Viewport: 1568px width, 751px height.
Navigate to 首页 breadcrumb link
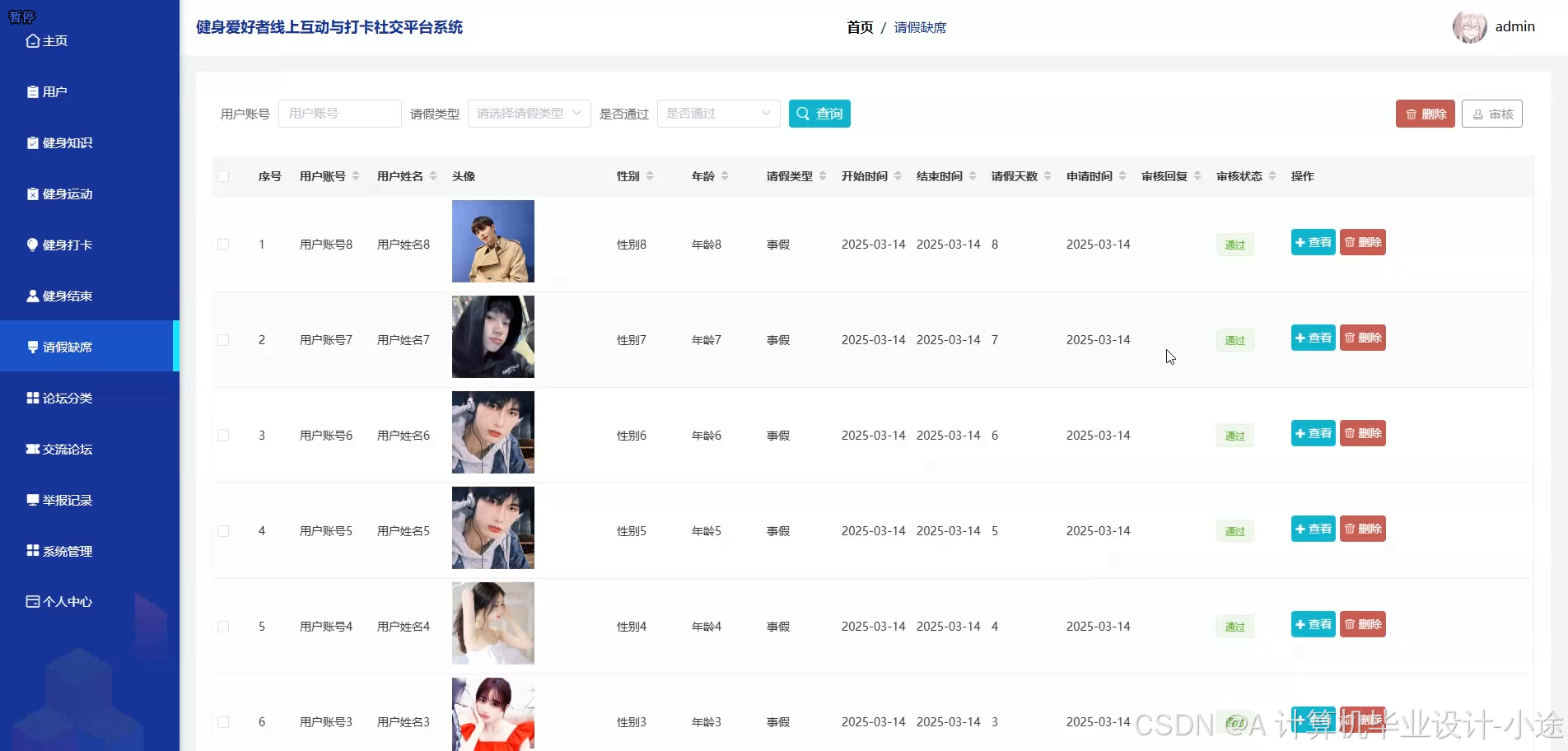(x=859, y=27)
